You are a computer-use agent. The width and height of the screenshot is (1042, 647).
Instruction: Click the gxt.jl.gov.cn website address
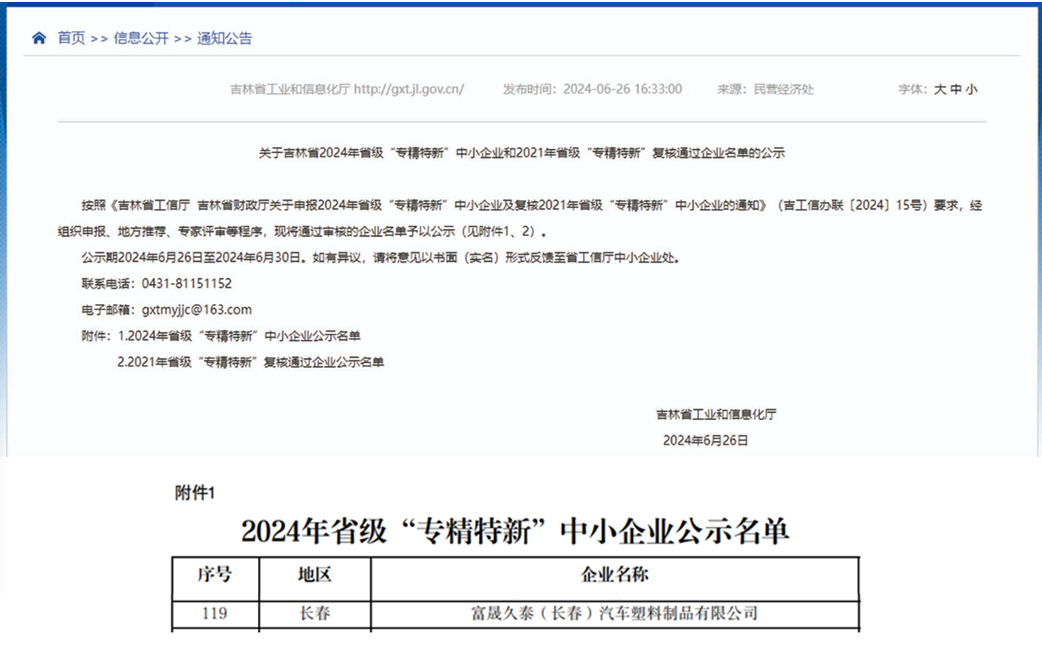(408, 89)
